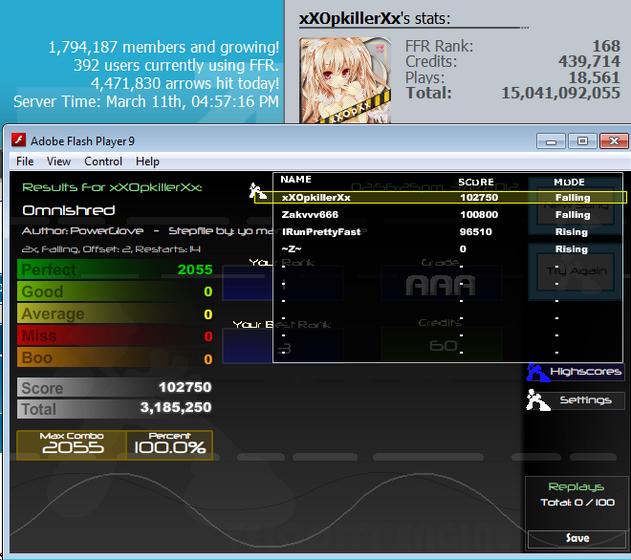Open the Help menu
The width and height of the screenshot is (631, 560).
click(x=147, y=161)
